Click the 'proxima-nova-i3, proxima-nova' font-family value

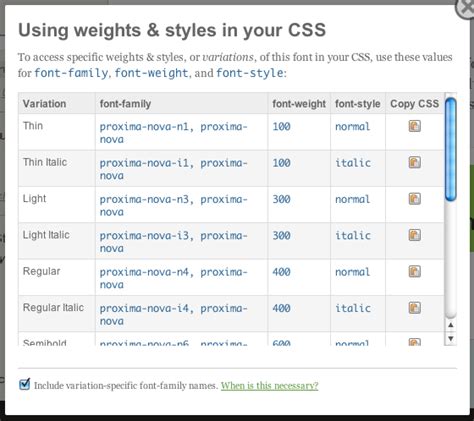click(173, 242)
